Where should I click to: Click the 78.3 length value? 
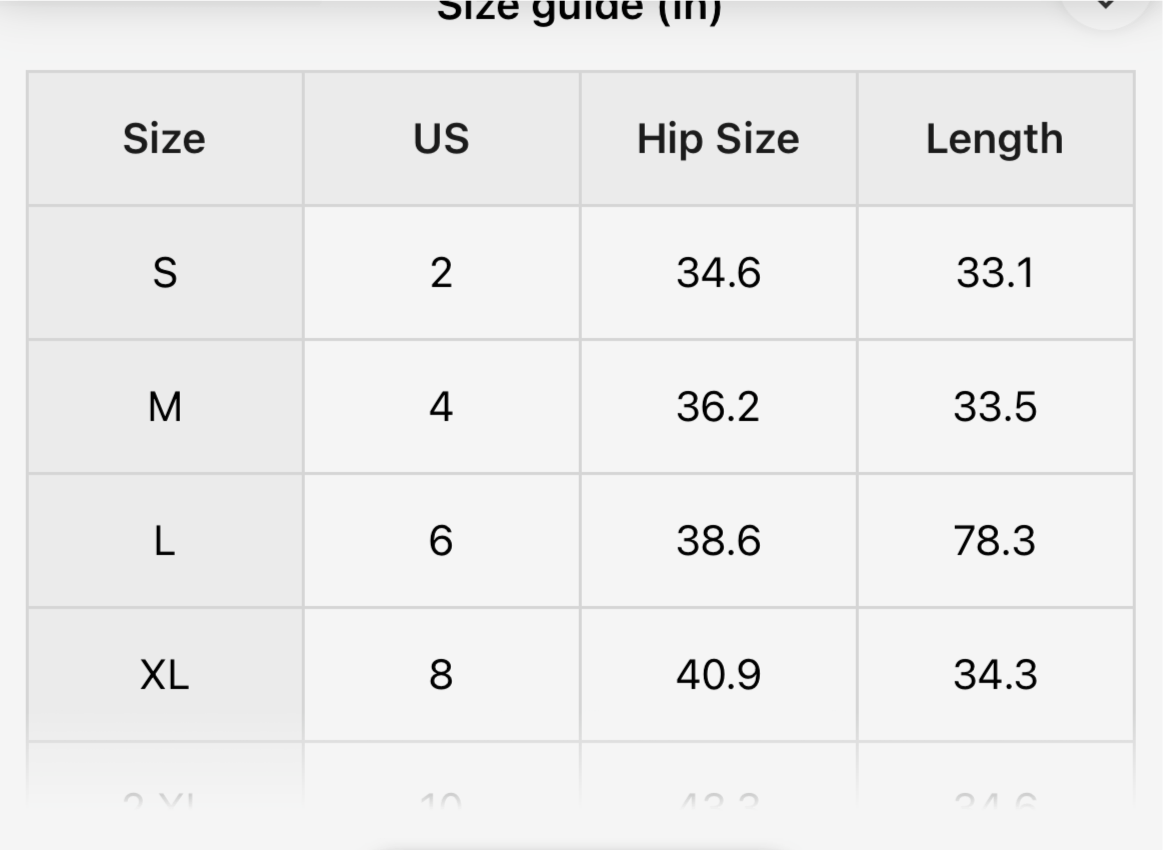(994, 541)
